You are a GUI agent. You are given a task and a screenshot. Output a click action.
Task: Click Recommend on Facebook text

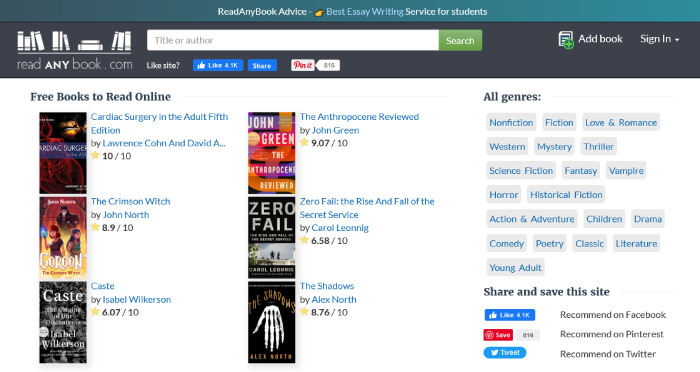pyautogui.click(x=613, y=315)
